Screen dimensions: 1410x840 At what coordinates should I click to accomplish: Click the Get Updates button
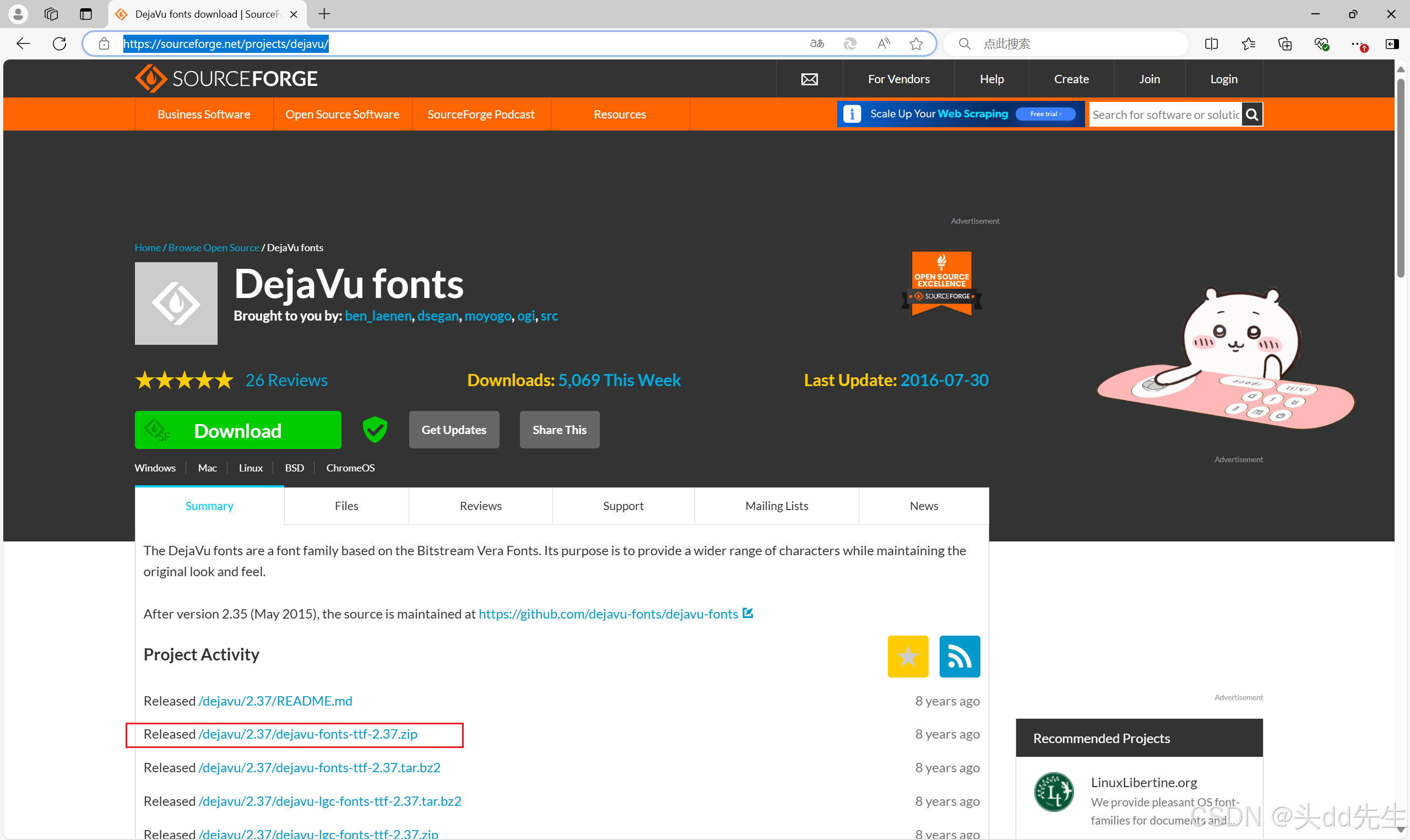454,430
